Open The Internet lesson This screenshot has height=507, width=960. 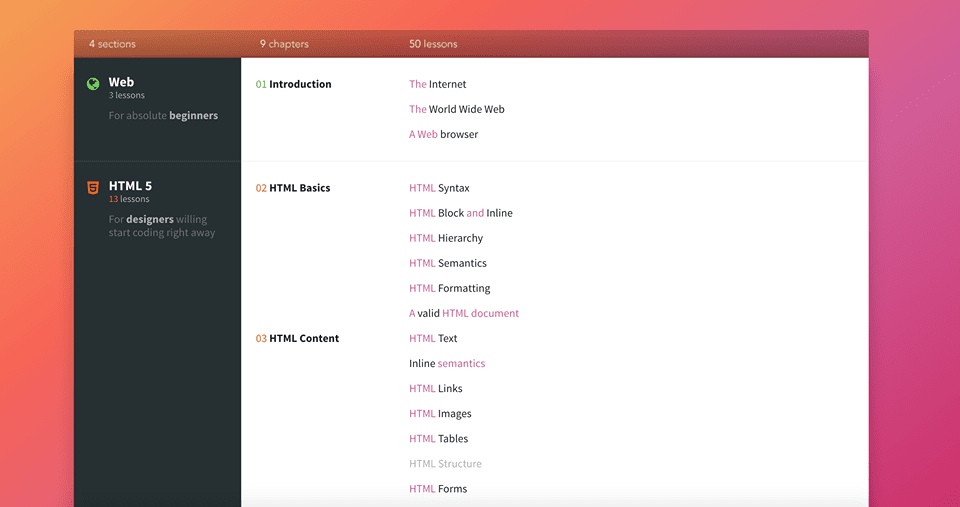tap(437, 84)
